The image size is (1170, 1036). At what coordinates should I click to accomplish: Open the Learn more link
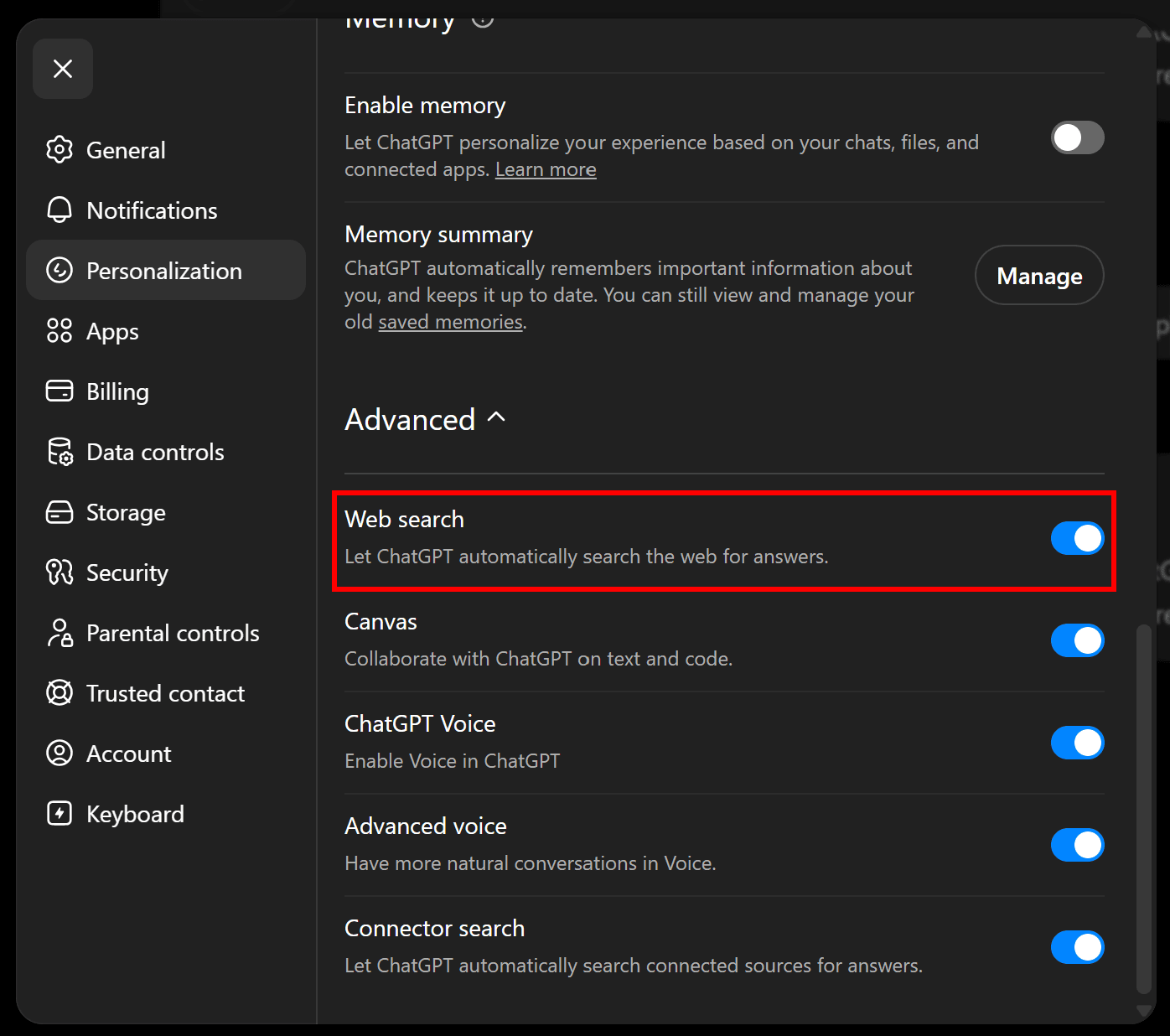(546, 169)
